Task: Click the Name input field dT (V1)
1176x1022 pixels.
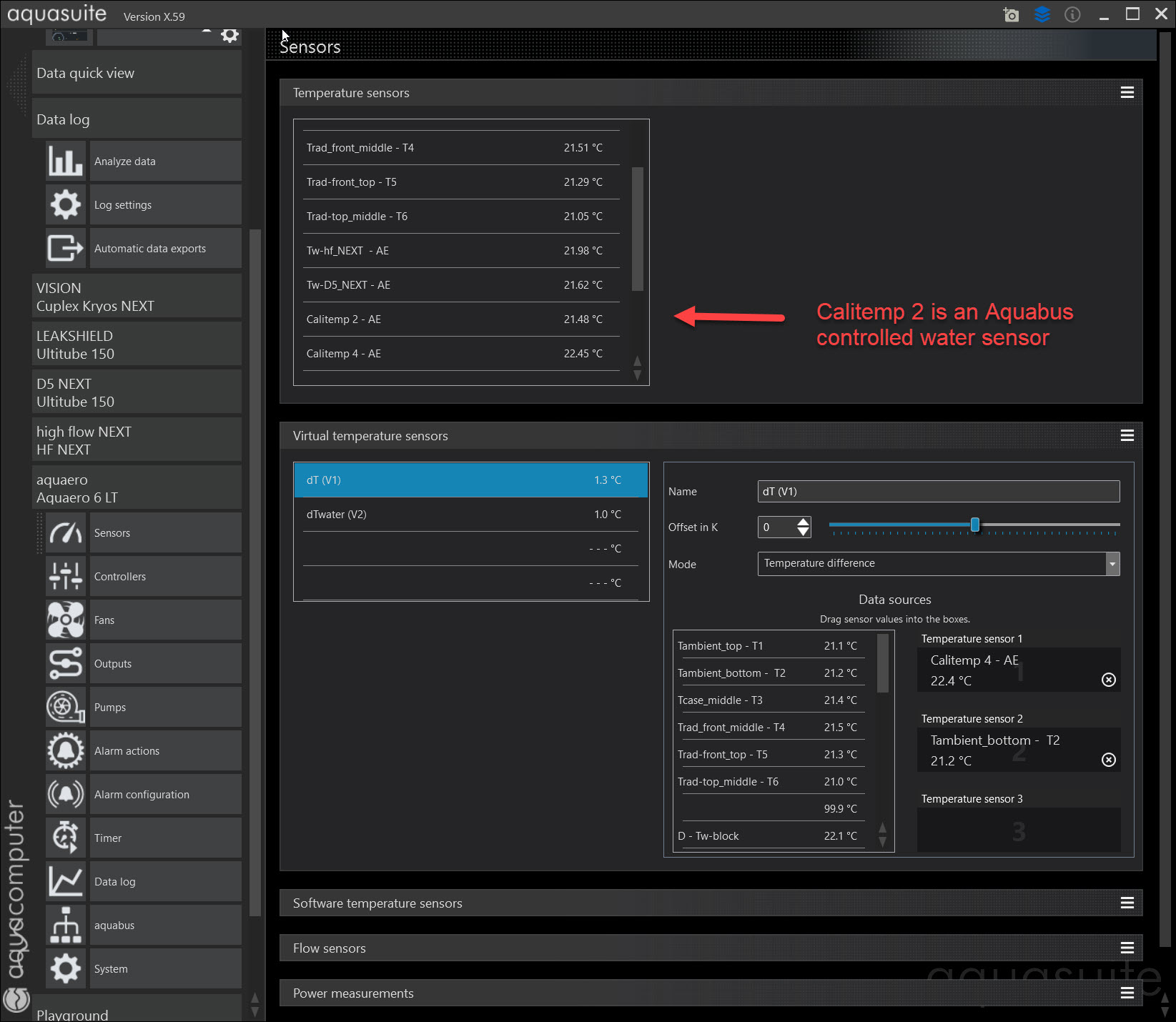Action: [937, 492]
